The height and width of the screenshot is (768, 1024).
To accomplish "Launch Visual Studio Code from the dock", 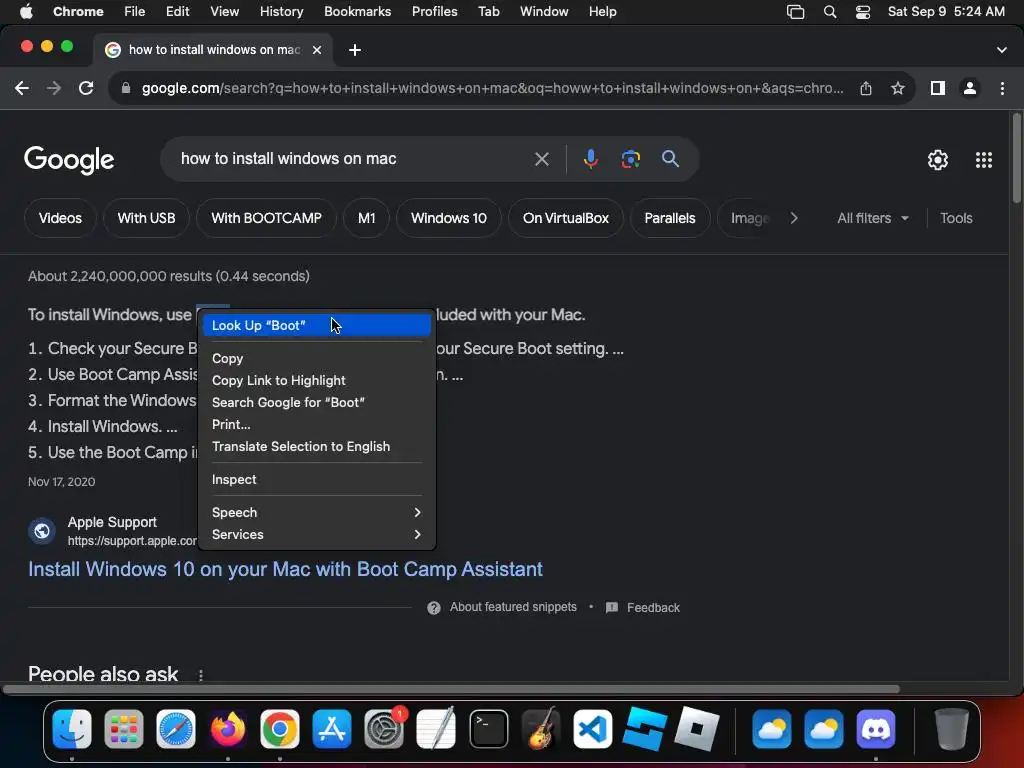I will (592, 729).
